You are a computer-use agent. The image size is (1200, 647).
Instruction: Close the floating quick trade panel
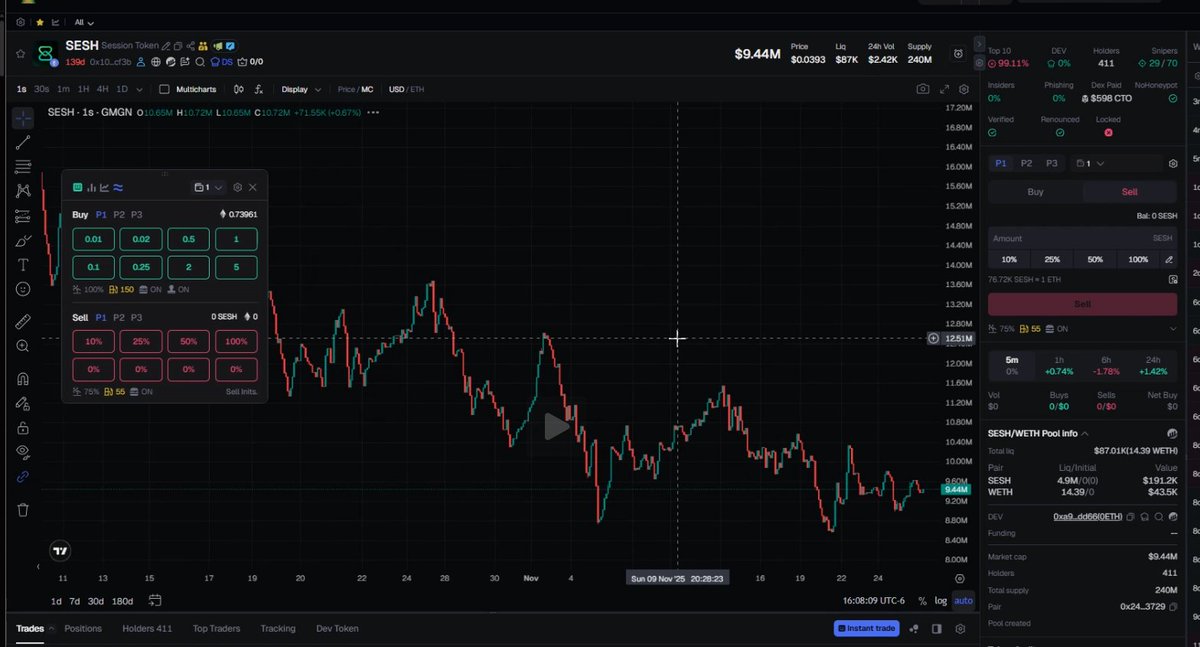tap(253, 187)
